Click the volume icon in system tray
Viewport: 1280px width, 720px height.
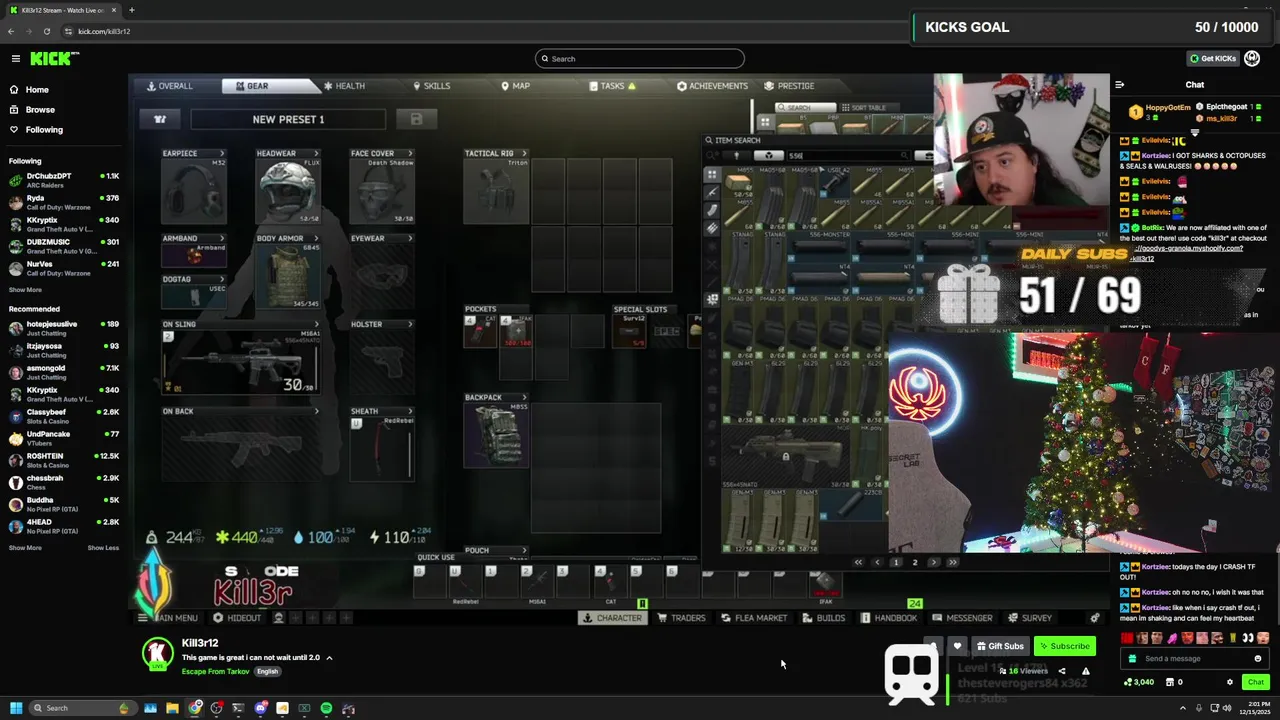1227,708
